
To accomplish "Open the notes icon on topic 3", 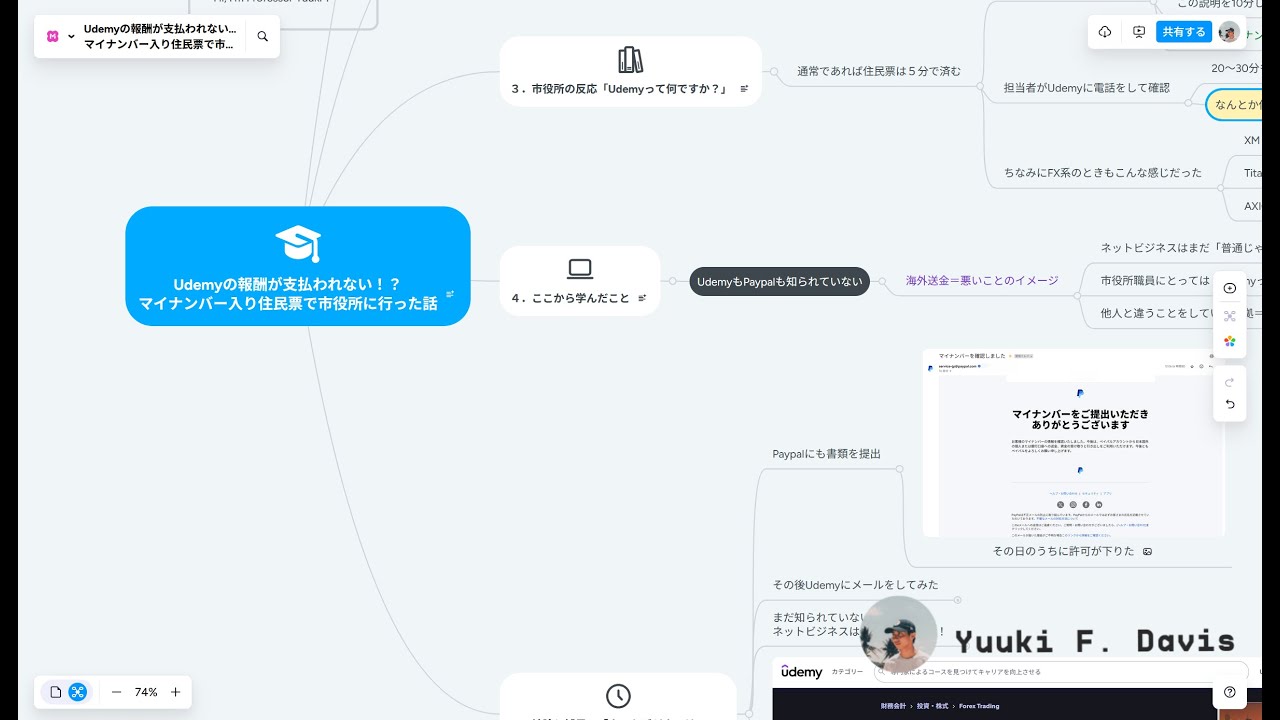I will coord(744,89).
